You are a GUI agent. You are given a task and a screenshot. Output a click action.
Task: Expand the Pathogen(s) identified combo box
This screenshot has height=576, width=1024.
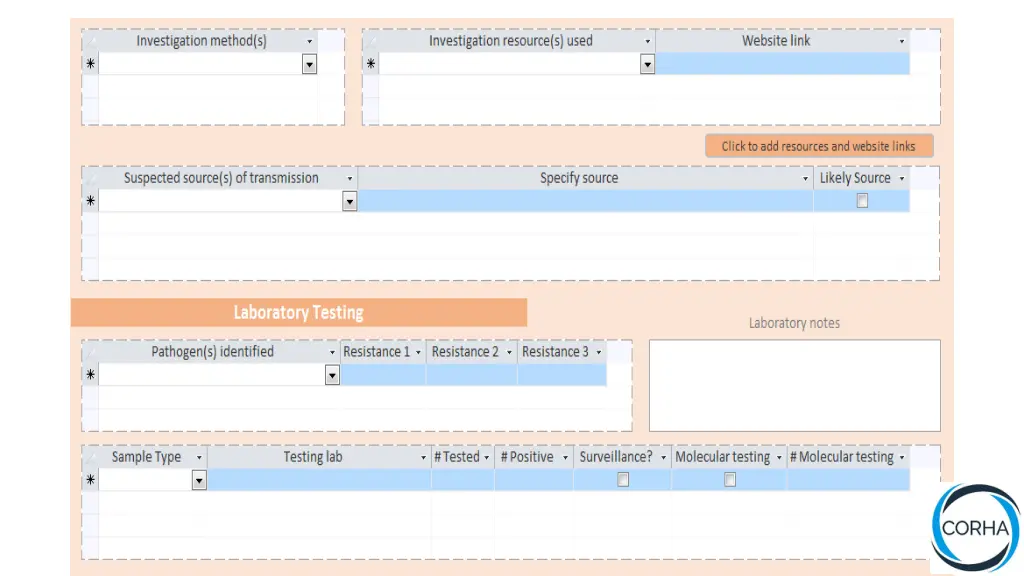[332, 375]
